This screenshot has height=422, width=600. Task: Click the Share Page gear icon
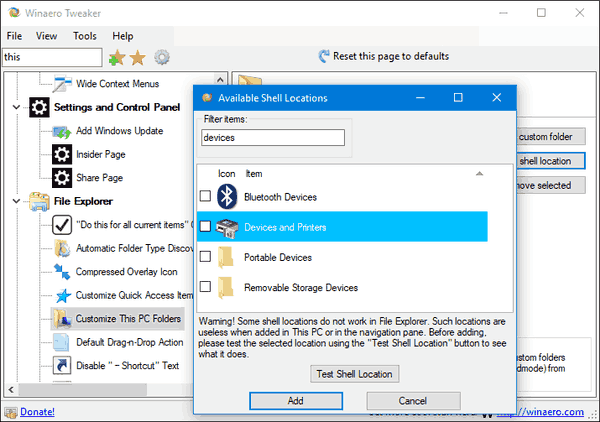coord(62,178)
